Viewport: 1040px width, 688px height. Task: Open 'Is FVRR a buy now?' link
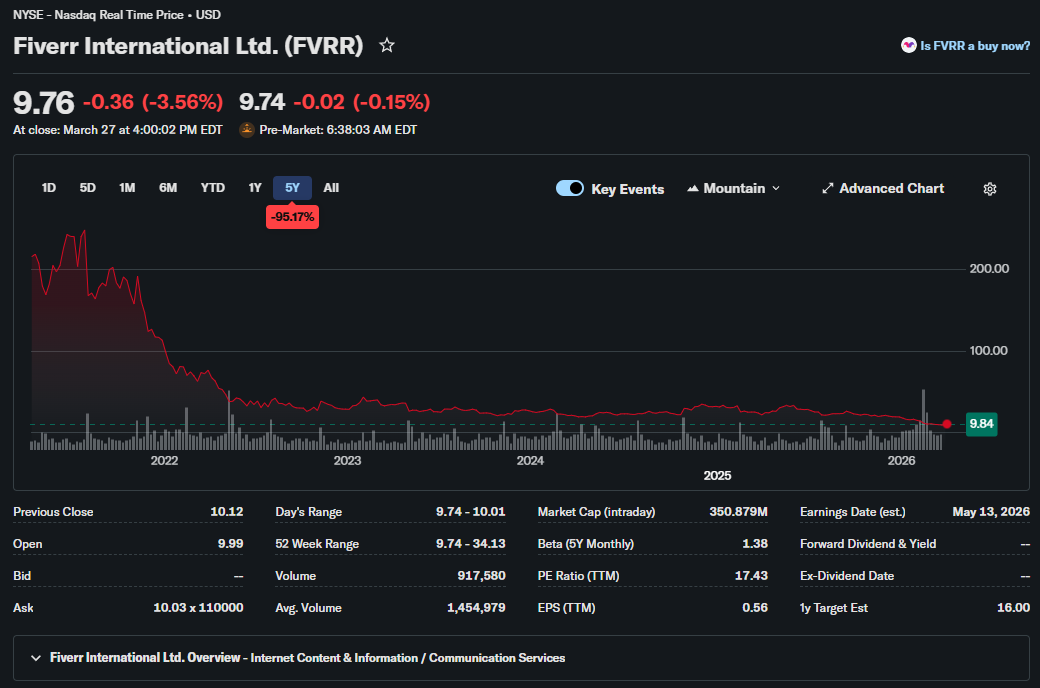pyautogui.click(x=974, y=46)
